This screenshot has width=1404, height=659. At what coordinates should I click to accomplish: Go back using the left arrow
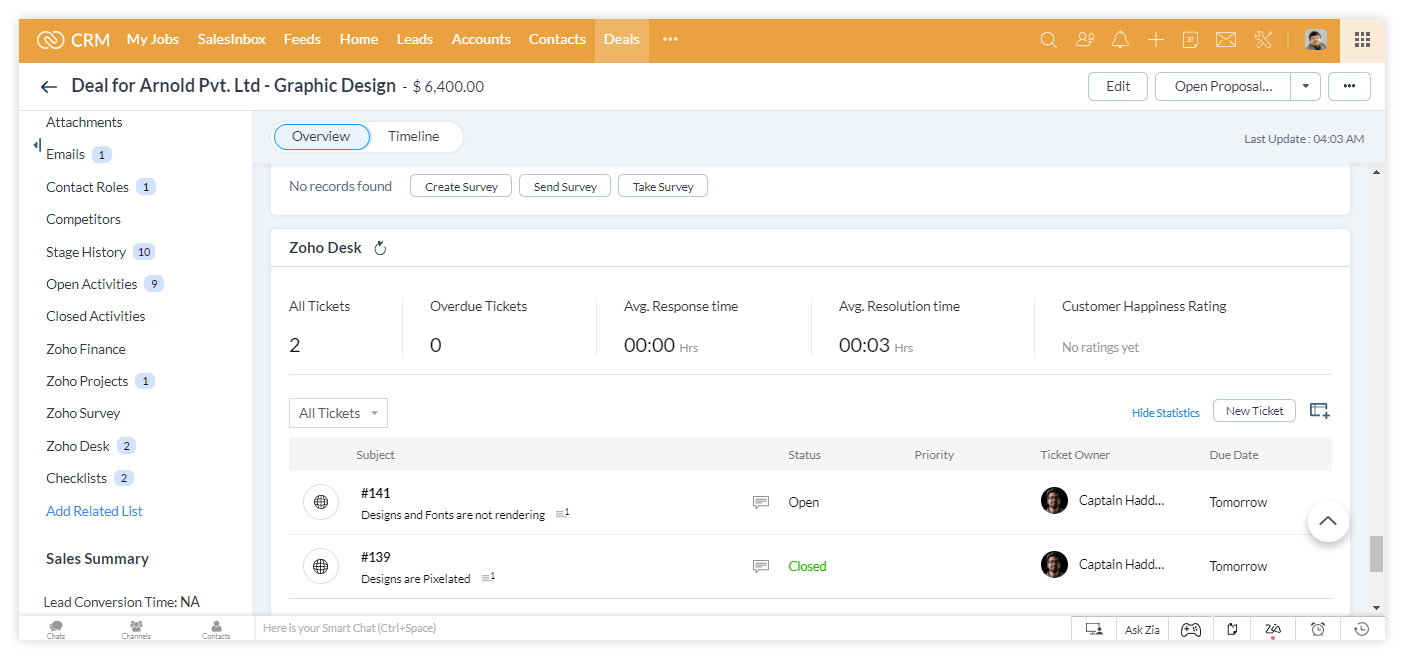(48, 87)
